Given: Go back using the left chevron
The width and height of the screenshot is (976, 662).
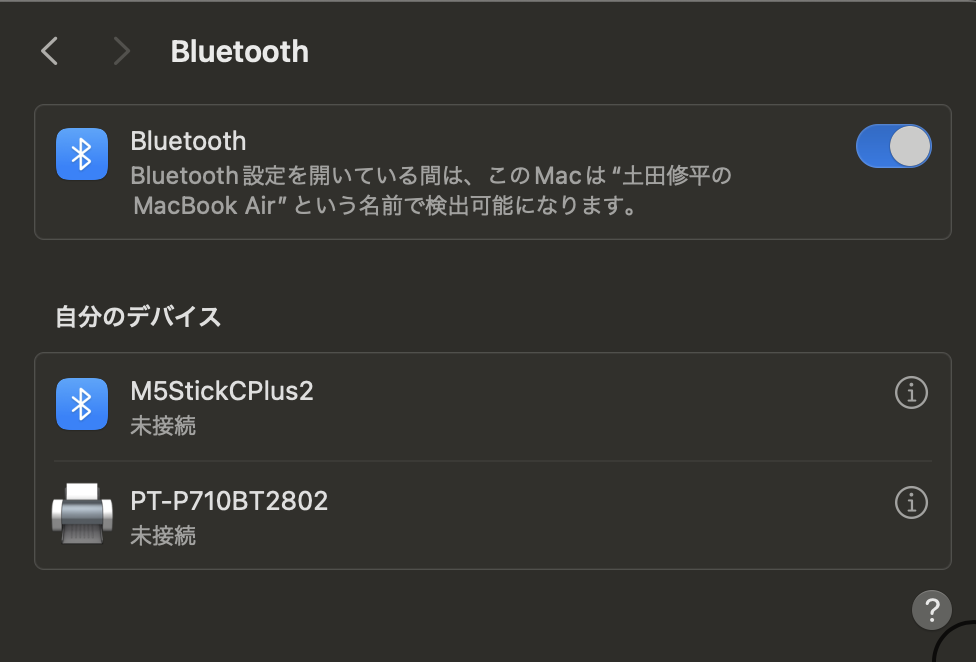Looking at the screenshot, I should click(x=49, y=51).
